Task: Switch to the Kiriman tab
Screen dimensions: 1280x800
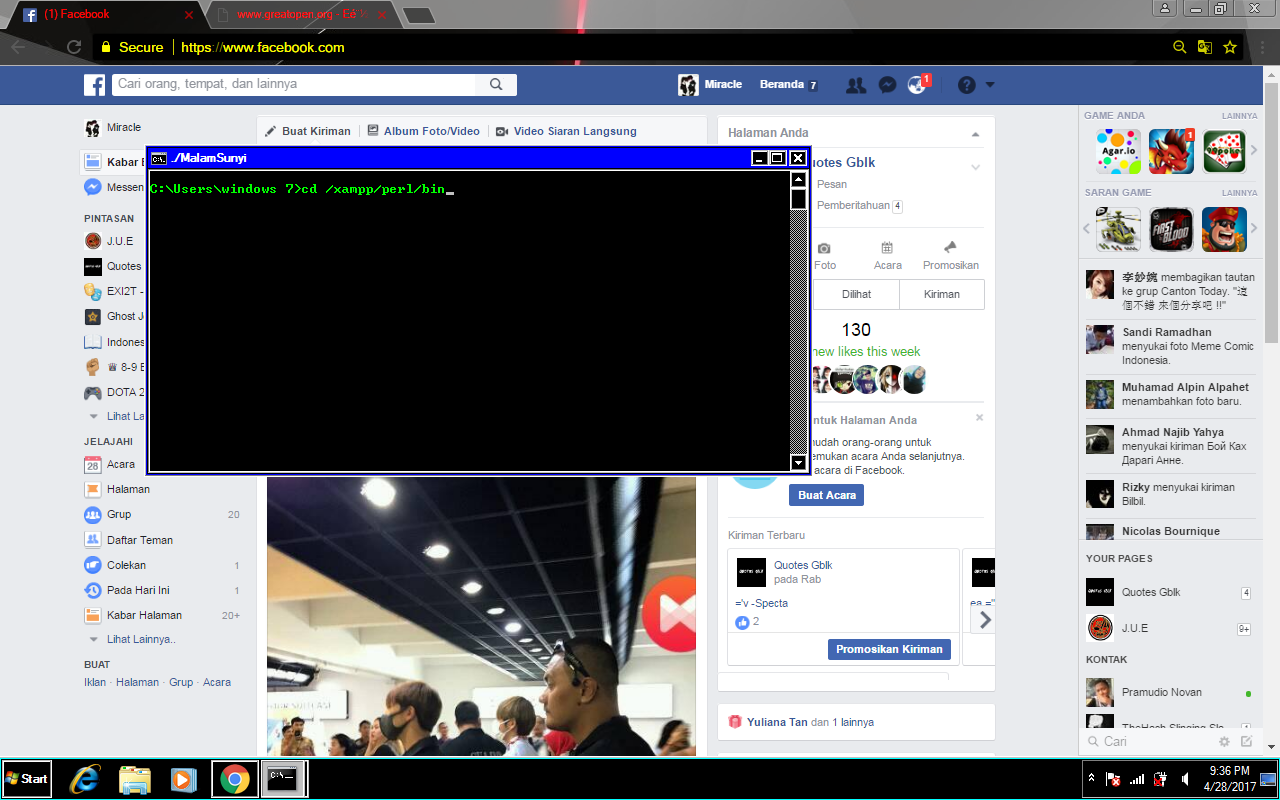Action: coord(941,293)
